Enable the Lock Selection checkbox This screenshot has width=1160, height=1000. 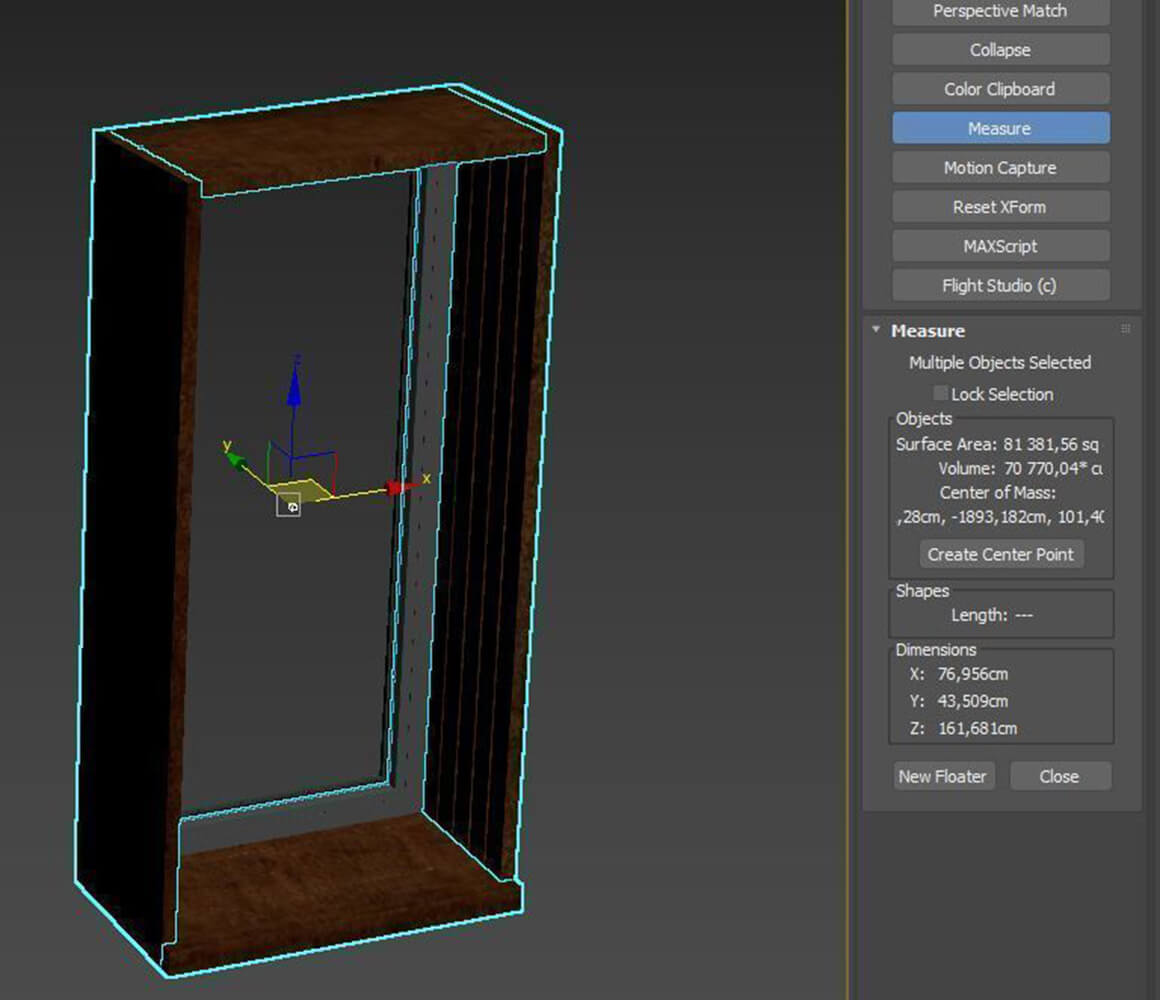click(940, 394)
